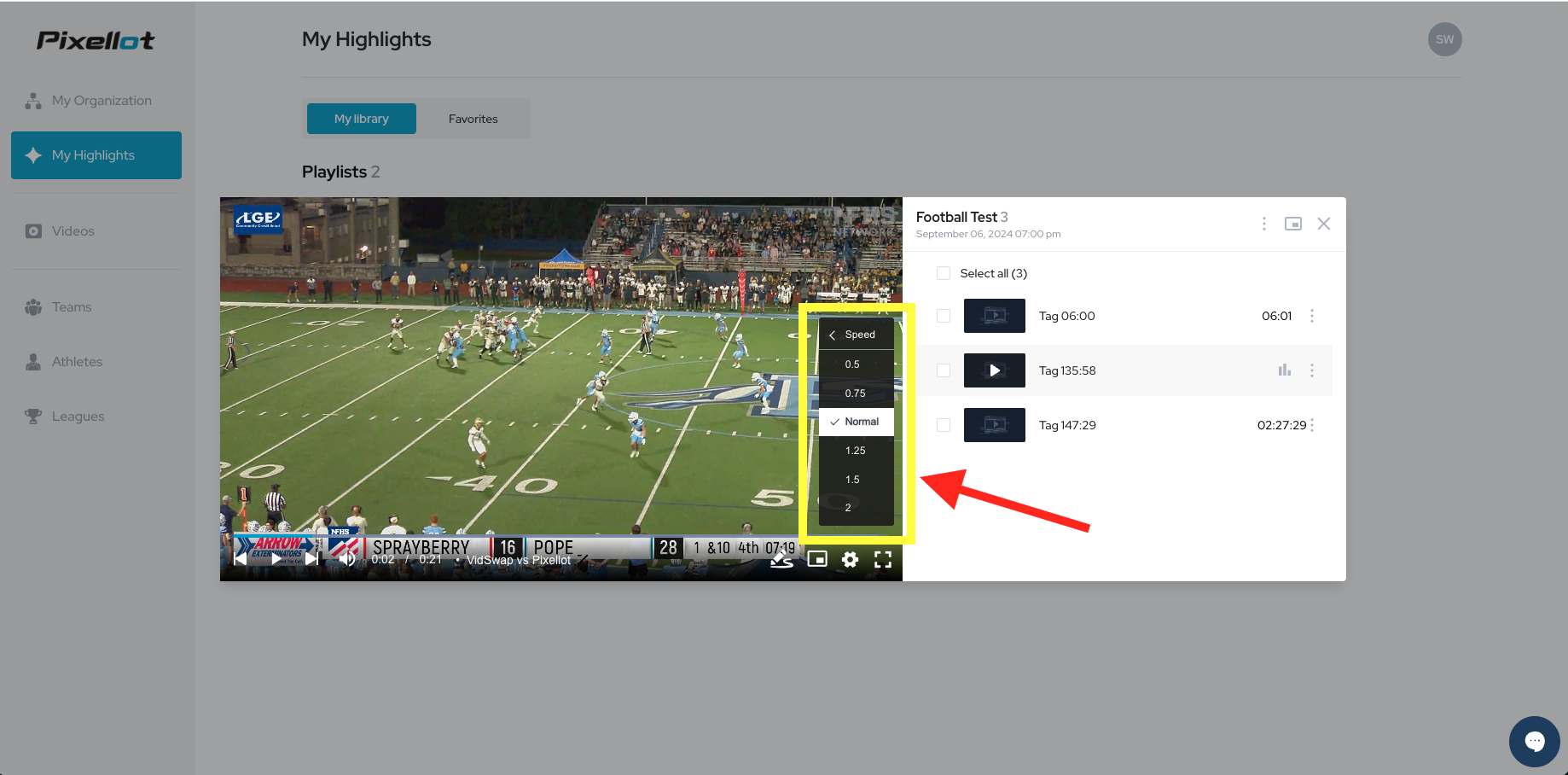Set playback speed to 0.5
Viewport: 1568px width, 775px height.
coord(857,364)
